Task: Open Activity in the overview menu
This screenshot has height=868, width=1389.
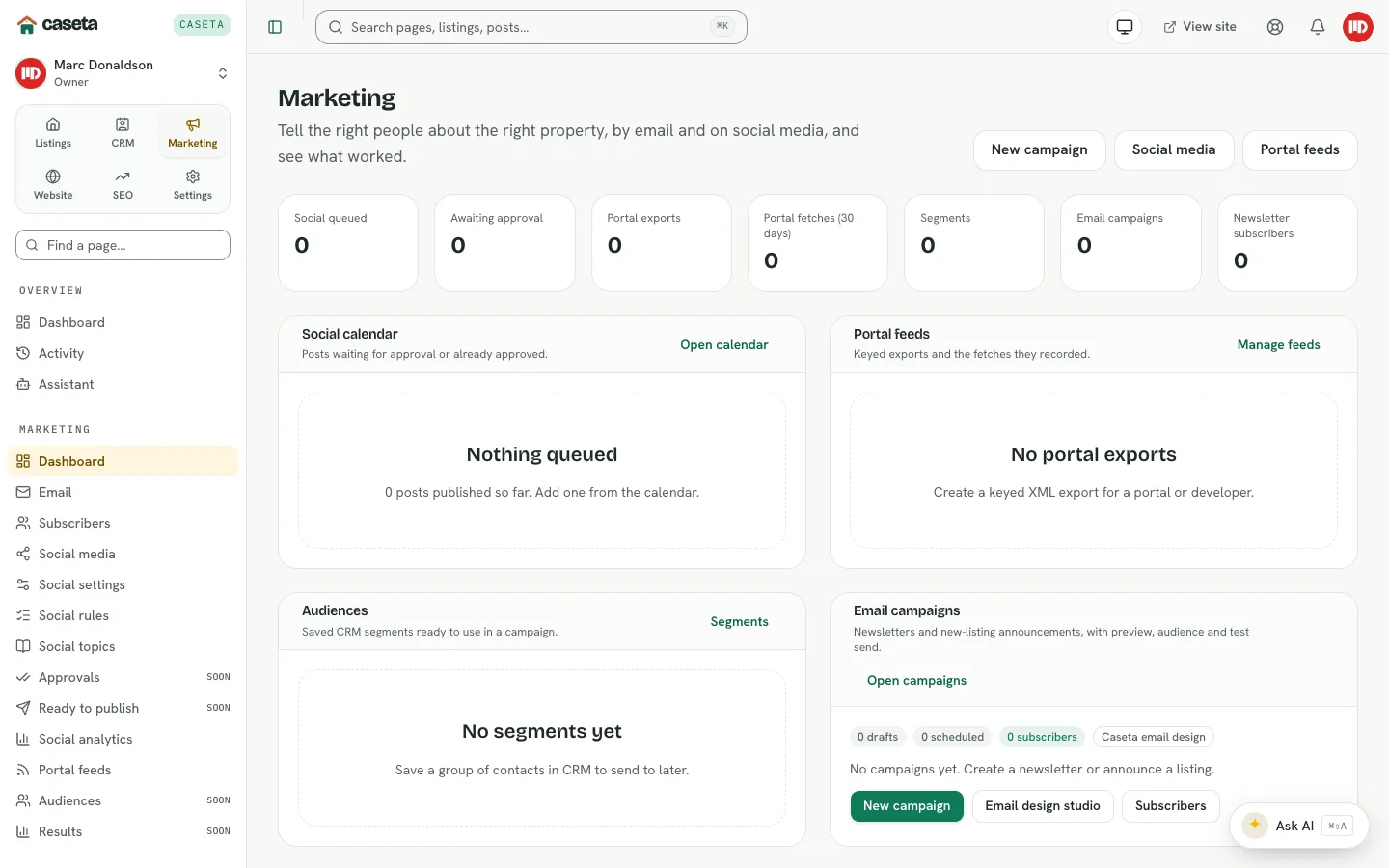Action: [123, 353]
